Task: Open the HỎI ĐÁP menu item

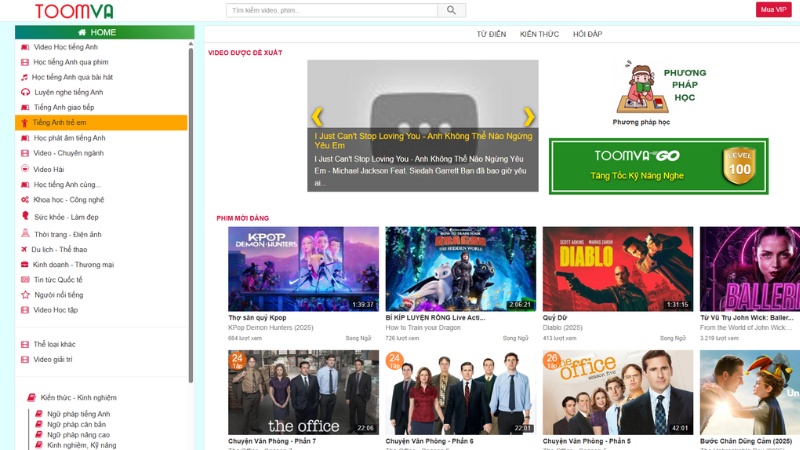Action: point(587,34)
